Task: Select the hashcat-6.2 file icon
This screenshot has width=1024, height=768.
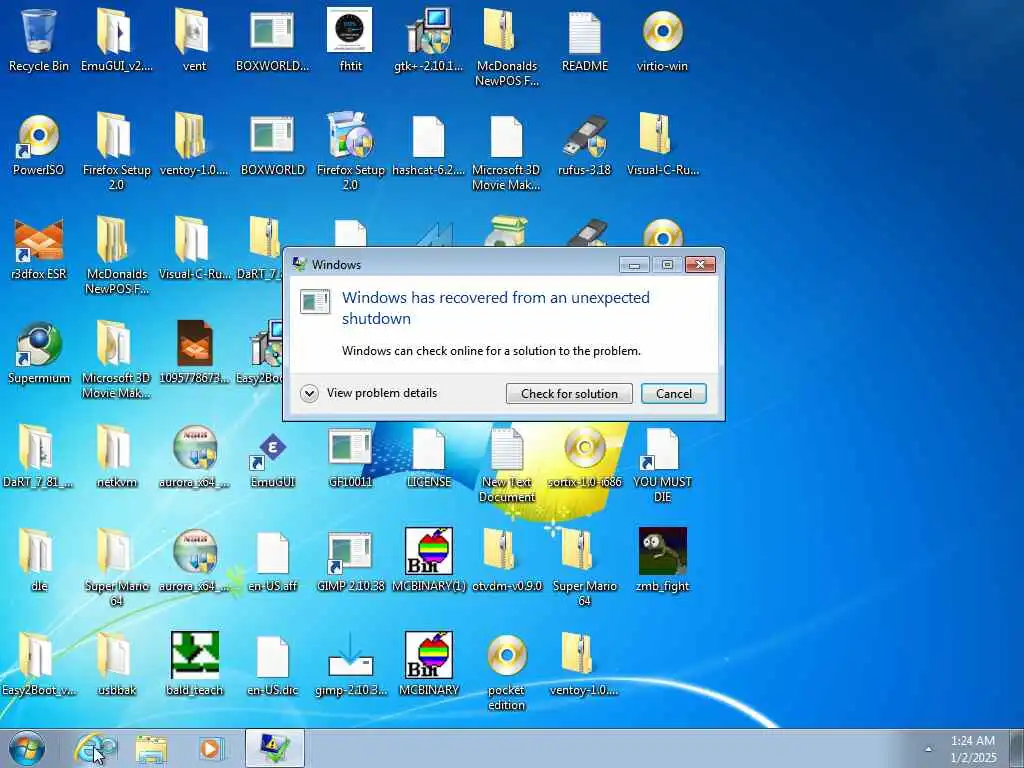Action: 428,136
